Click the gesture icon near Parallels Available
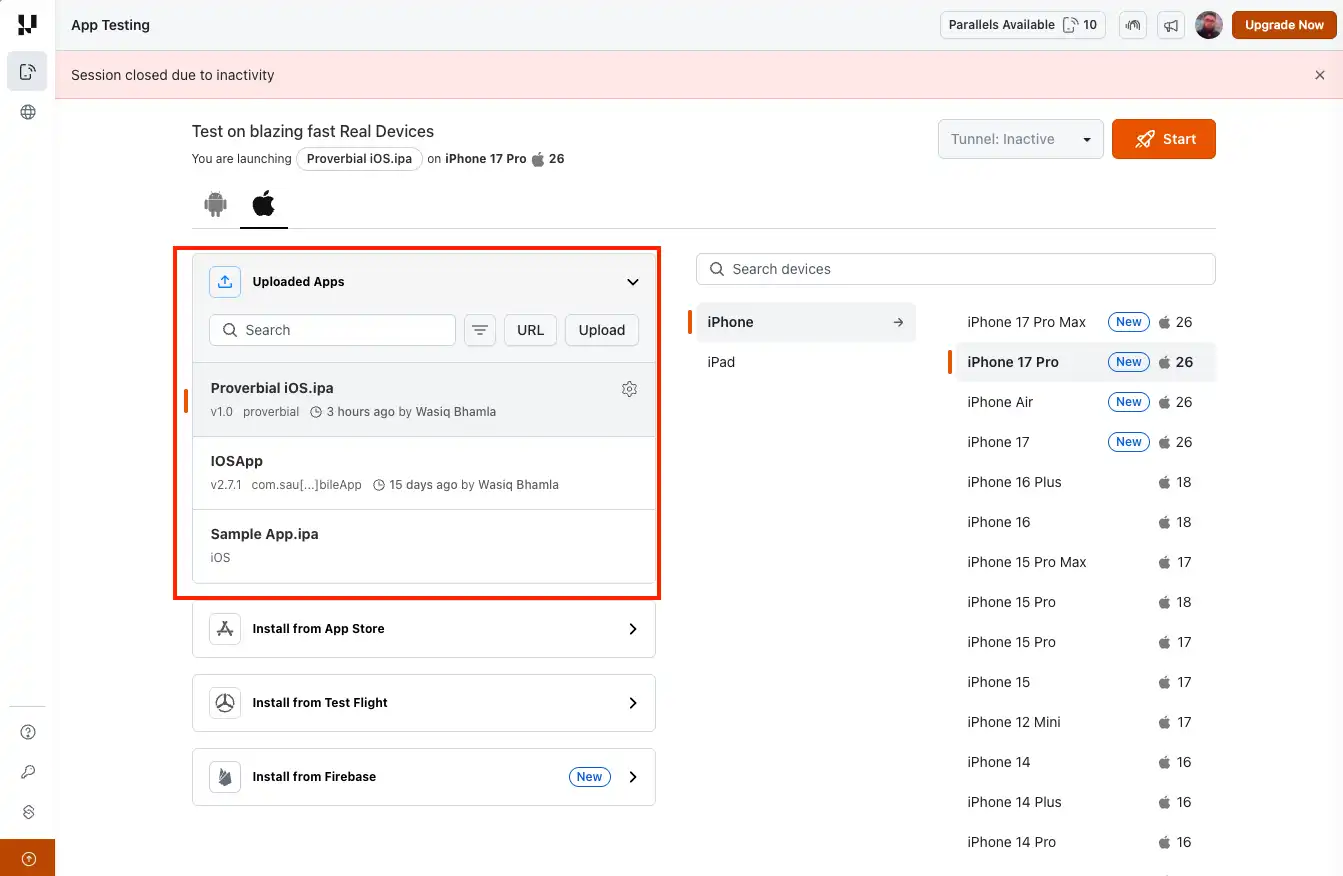 point(1132,25)
